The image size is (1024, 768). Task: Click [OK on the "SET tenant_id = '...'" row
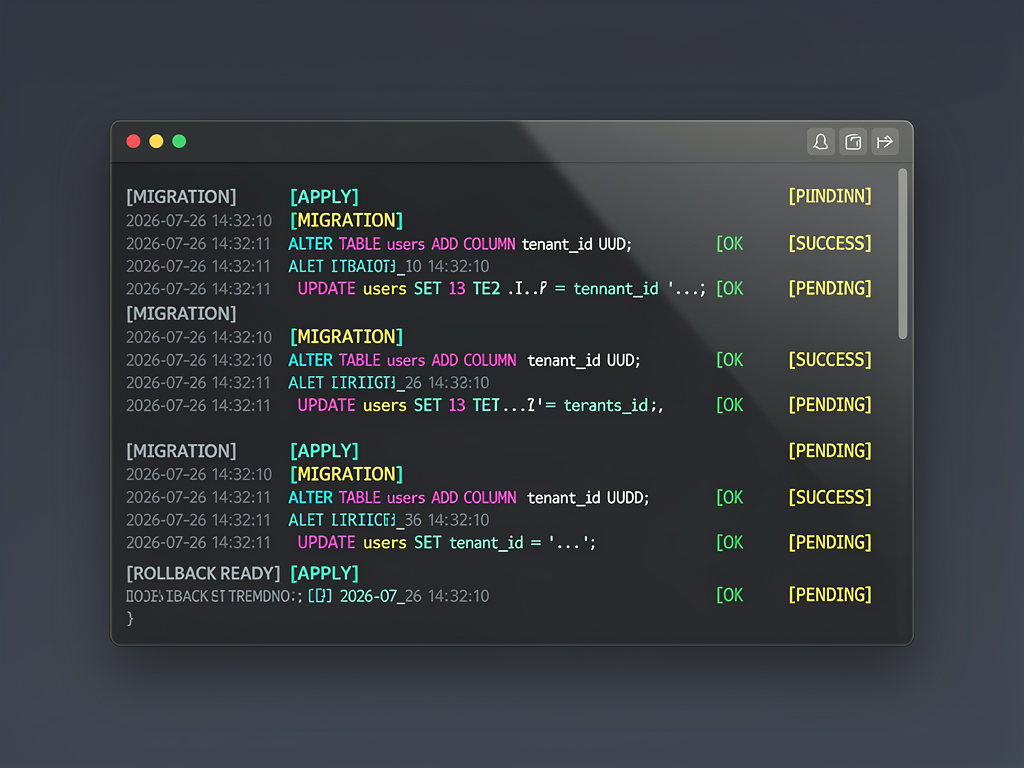pyautogui.click(x=729, y=543)
